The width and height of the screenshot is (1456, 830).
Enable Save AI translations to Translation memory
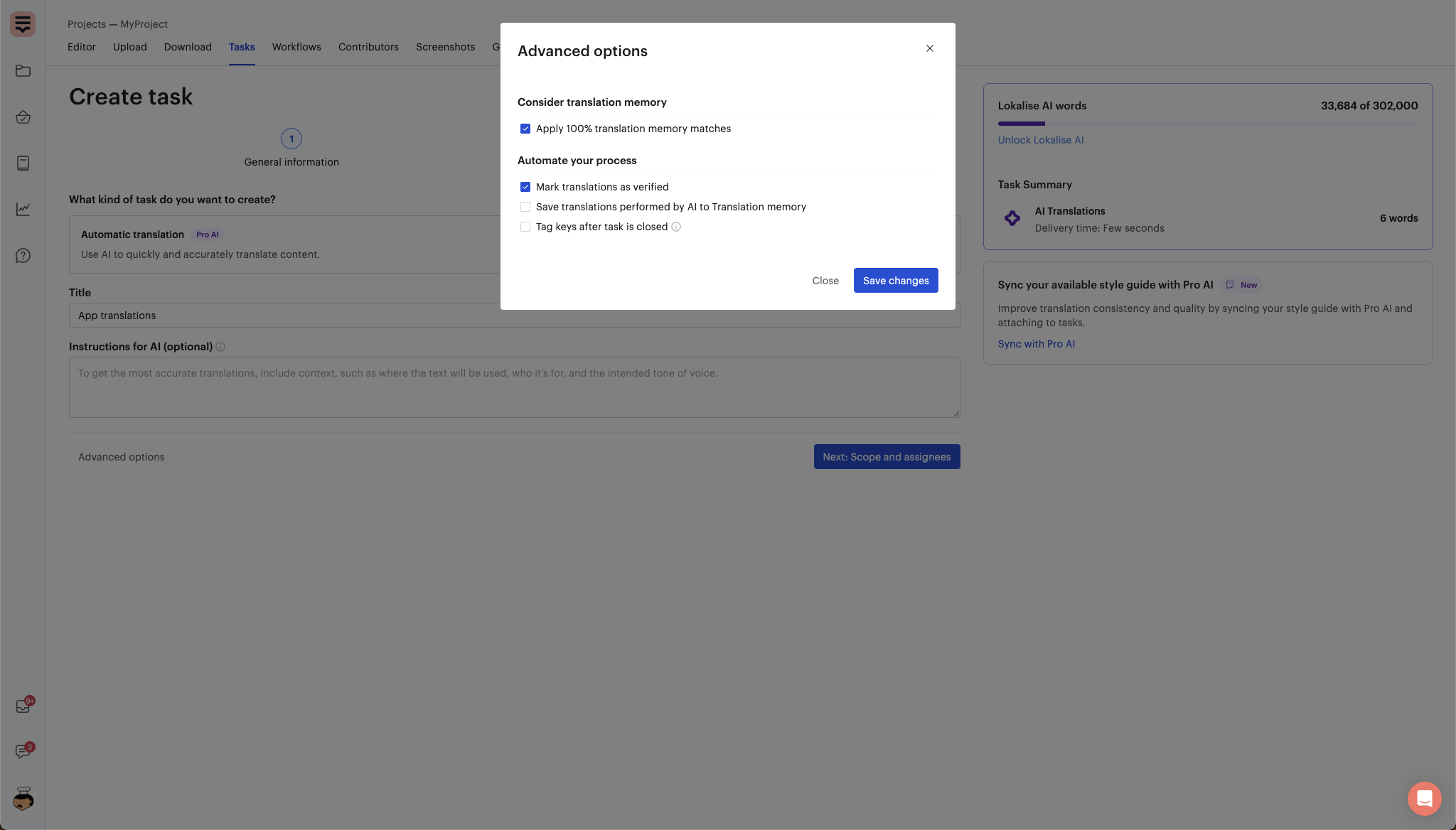pos(525,207)
